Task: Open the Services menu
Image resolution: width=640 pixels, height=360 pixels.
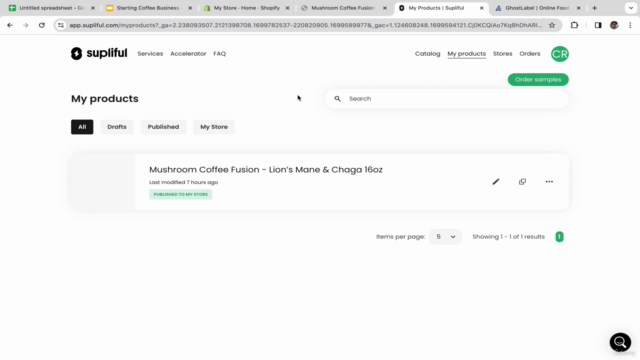Action: (x=150, y=53)
